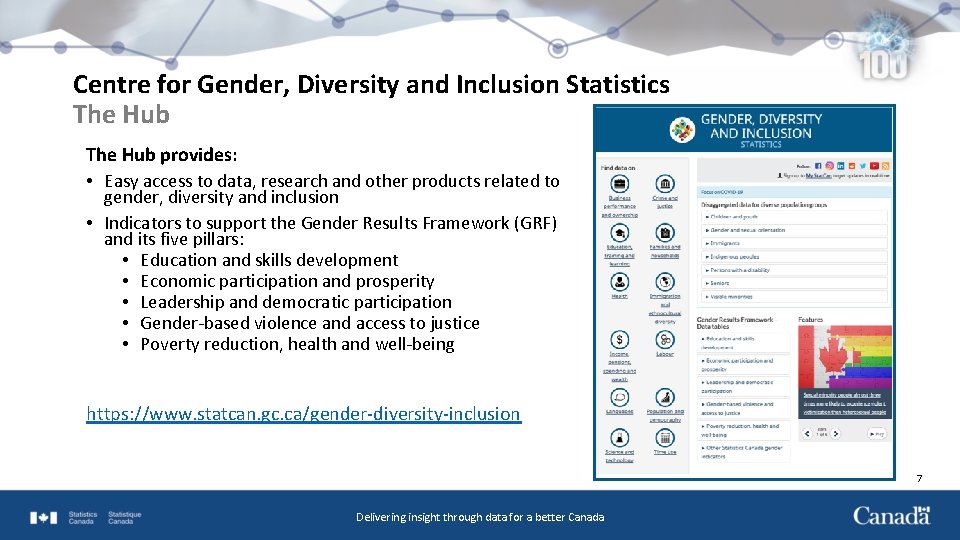This screenshot has height=540, width=960.
Task: Expand Economic participation and prosperity data tables
Action: pos(744,365)
